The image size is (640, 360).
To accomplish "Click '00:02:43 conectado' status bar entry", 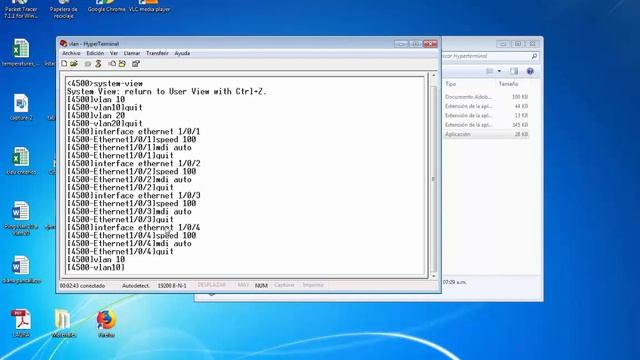I will pyautogui.click(x=82, y=286).
